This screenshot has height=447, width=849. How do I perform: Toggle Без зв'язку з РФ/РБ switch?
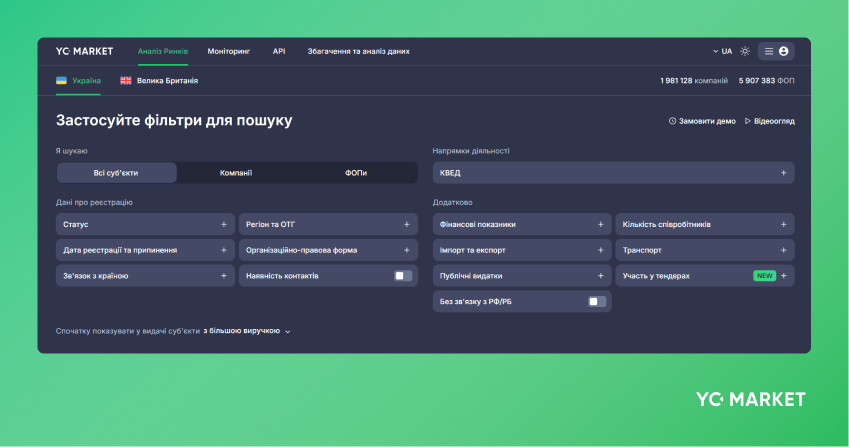pos(596,301)
